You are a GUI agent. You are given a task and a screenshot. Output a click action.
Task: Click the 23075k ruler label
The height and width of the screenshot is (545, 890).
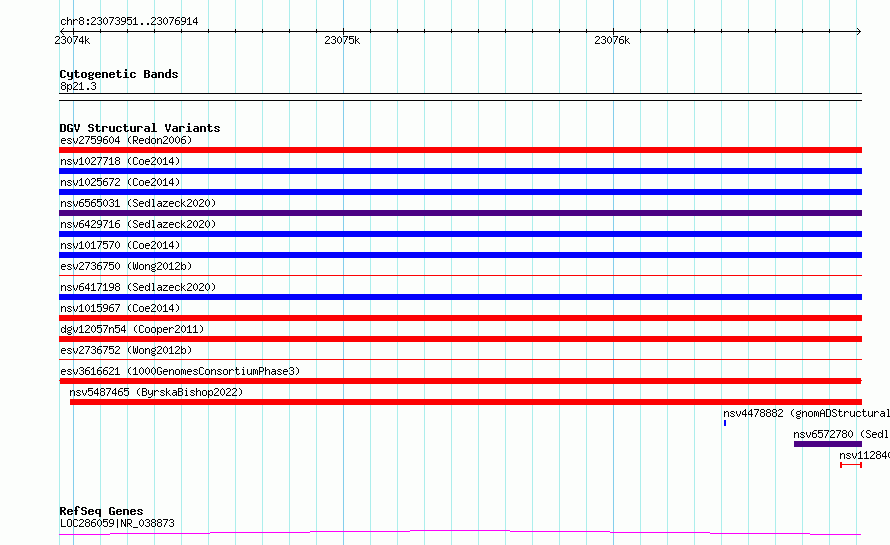[x=342, y=40]
